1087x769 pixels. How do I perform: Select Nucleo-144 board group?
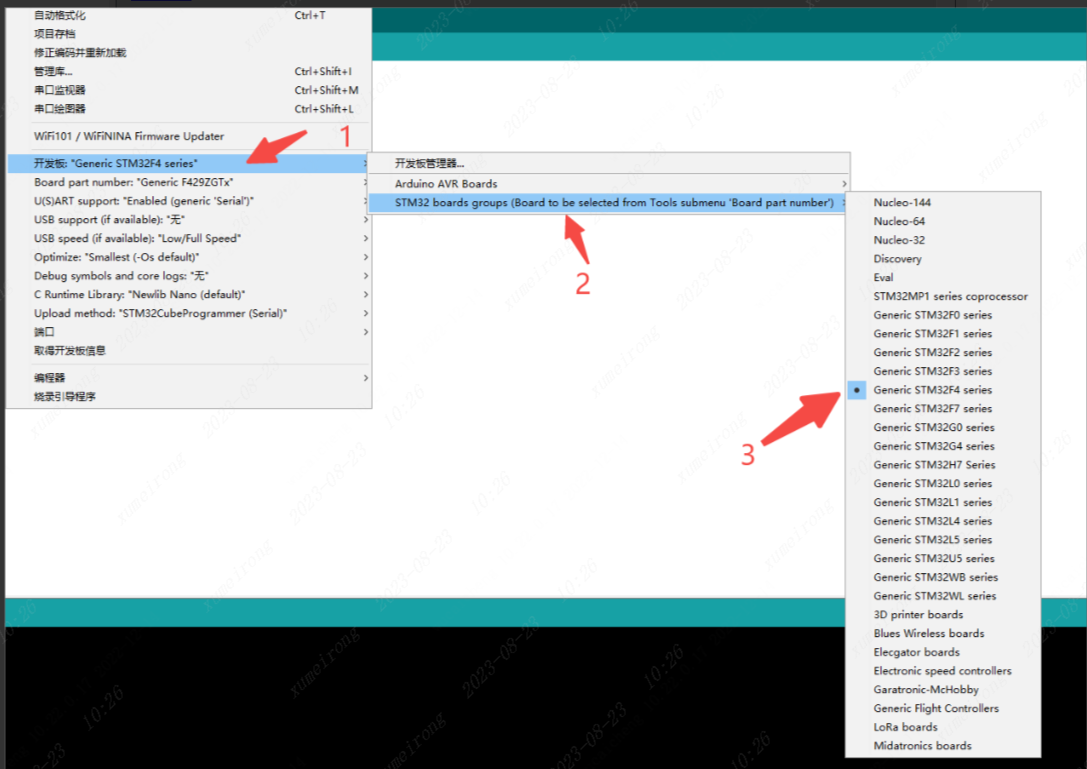[x=943, y=202]
